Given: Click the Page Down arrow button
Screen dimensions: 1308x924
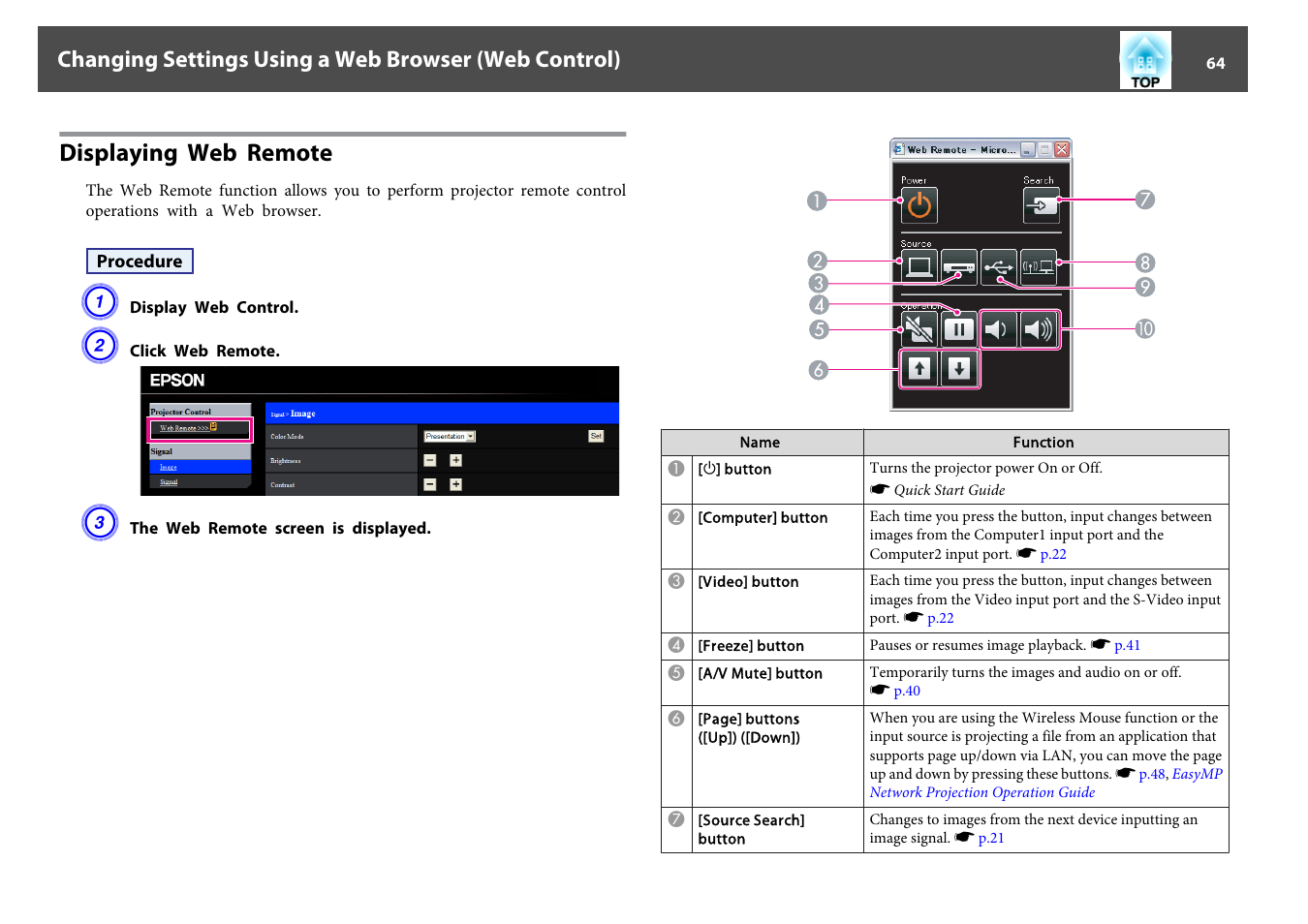Looking at the screenshot, I should pyautogui.click(x=959, y=368).
